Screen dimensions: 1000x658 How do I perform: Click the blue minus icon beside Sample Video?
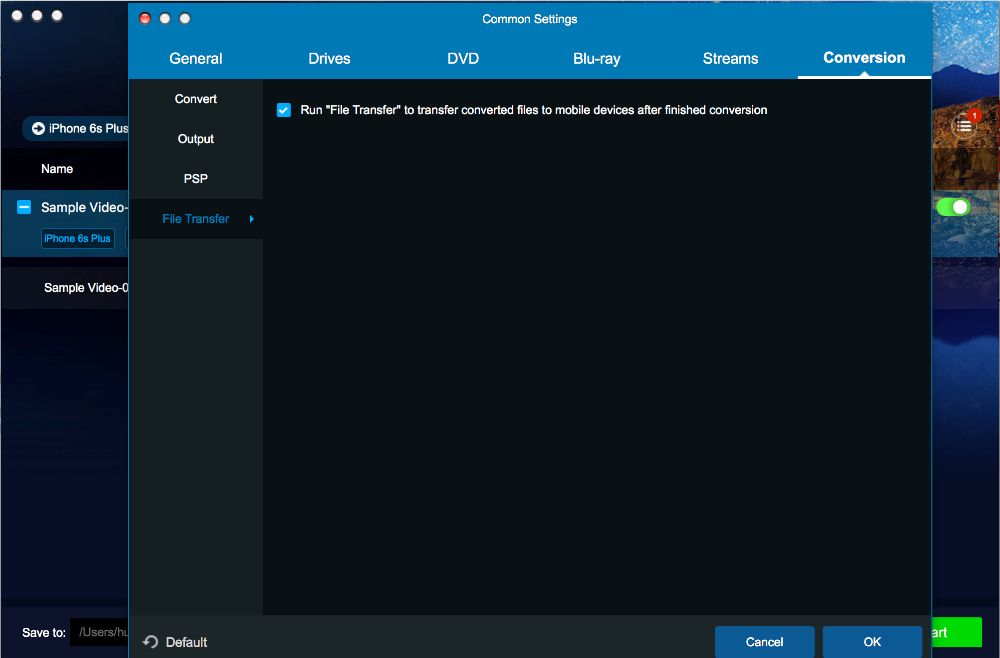(x=24, y=207)
